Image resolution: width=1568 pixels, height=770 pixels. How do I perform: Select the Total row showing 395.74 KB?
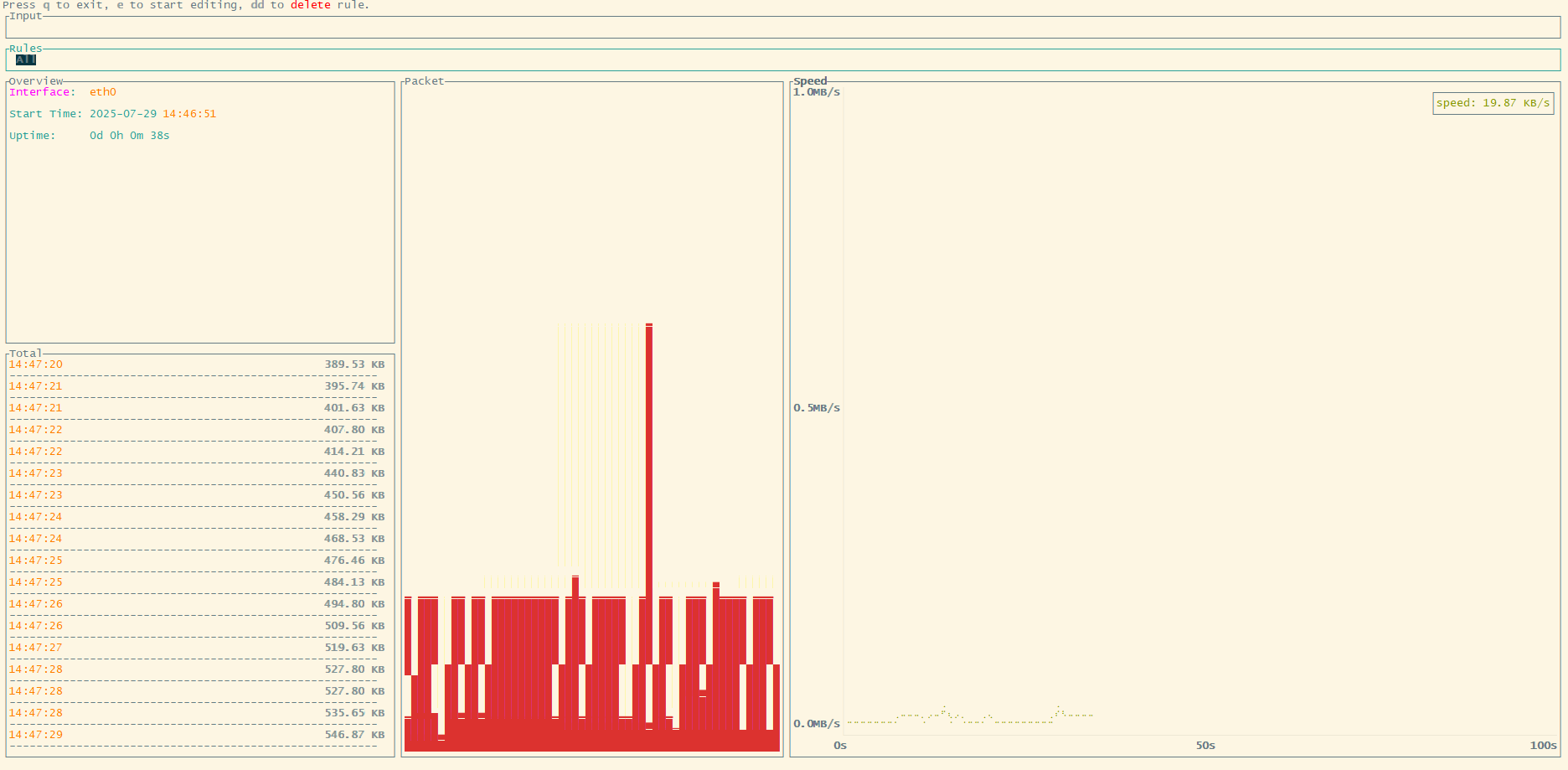(x=197, y=386)
